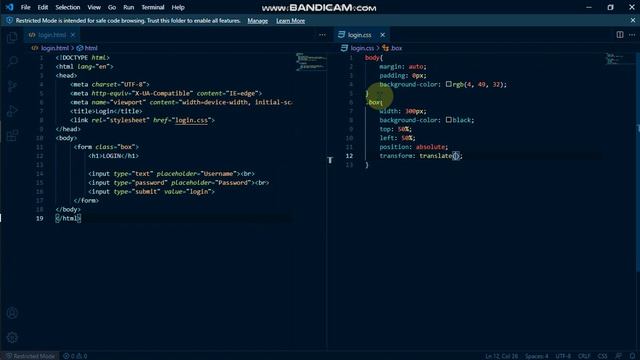Open the Search view in activity bar
The image size is (640, 360).
[x=12, y=62]
